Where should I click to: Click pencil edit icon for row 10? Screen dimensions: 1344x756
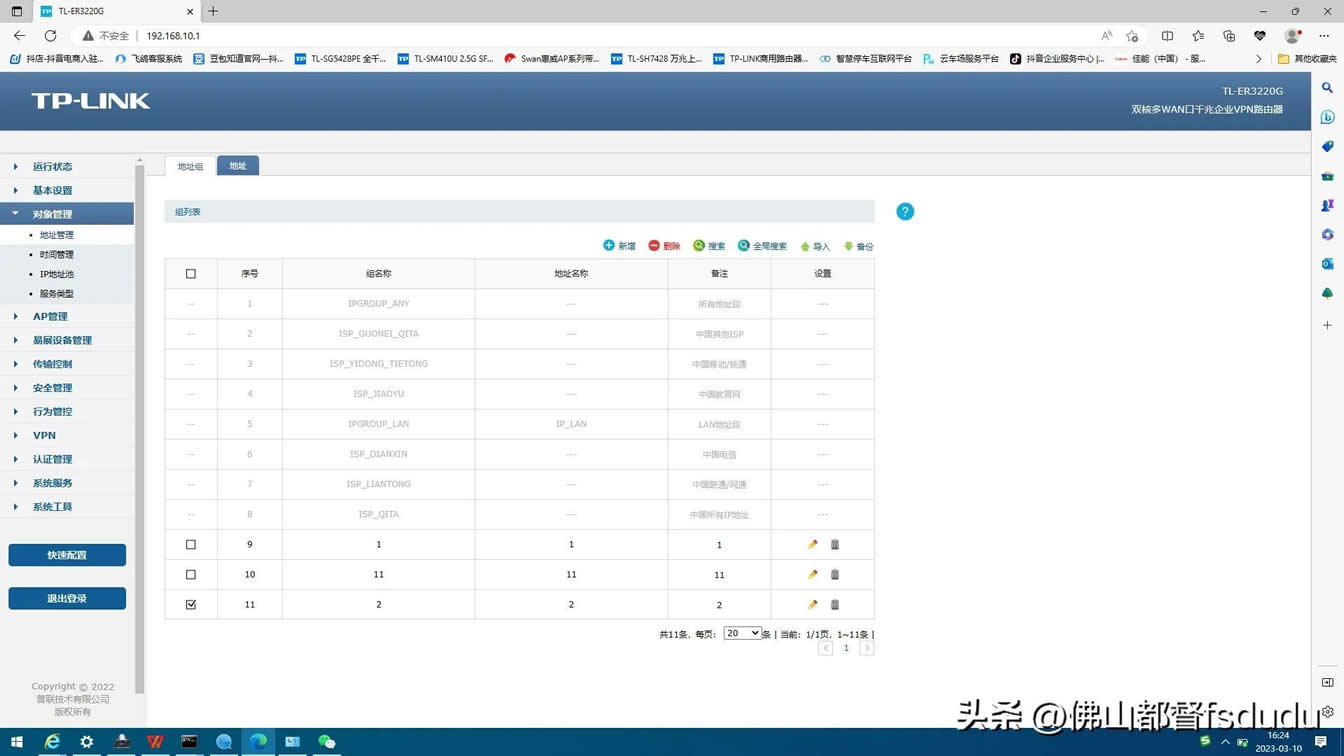click(x=812, y=575)
